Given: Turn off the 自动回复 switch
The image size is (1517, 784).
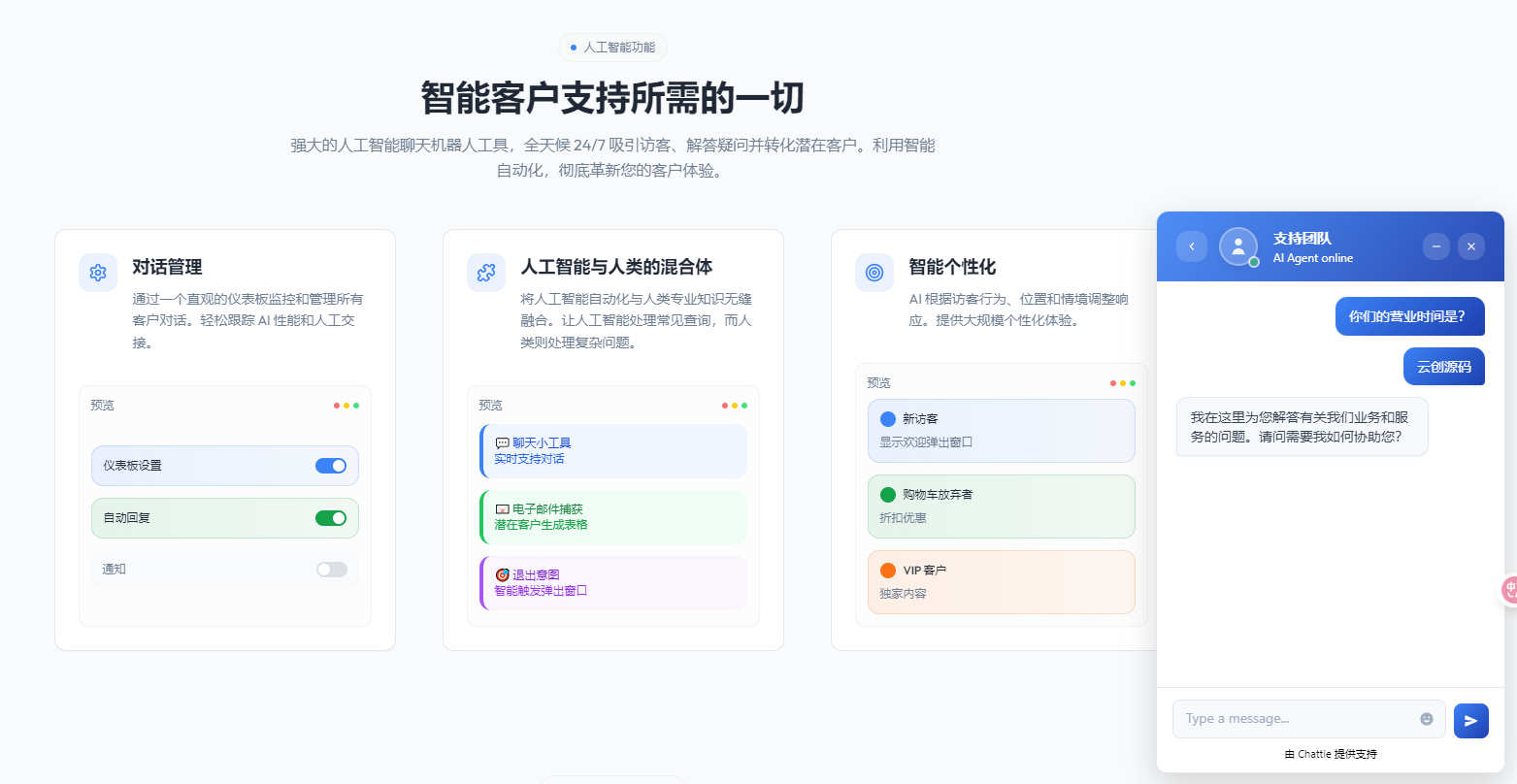Looking at the screenshot, I should click(x=331, y=518).
